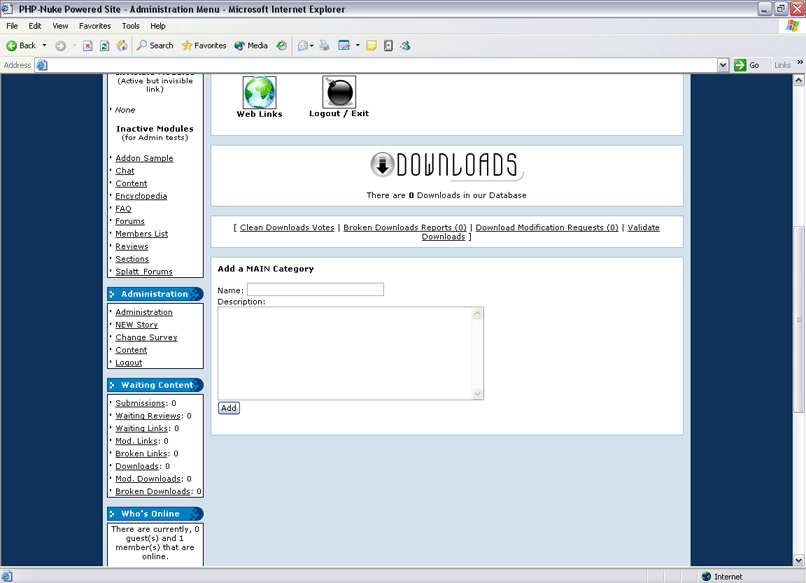Expand the Mail toolbar dropdown
The width and height of the screenshot is (806, 583).
point(312,45)
